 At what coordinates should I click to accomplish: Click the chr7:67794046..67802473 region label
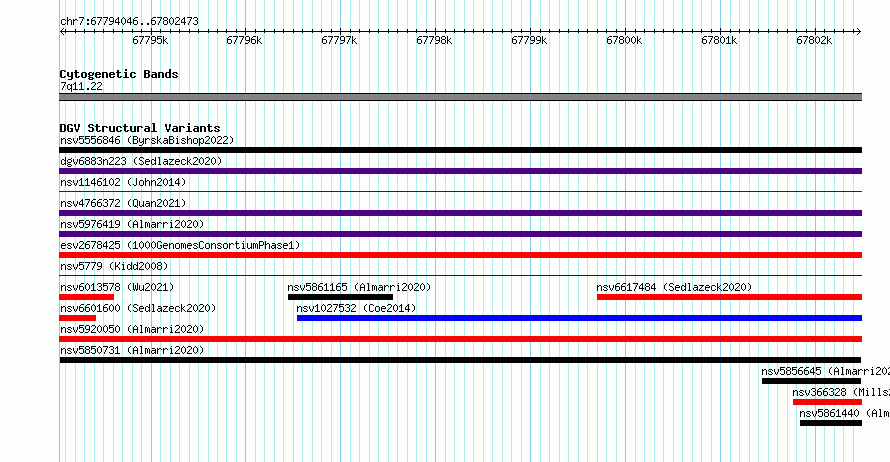click(129, 21)
